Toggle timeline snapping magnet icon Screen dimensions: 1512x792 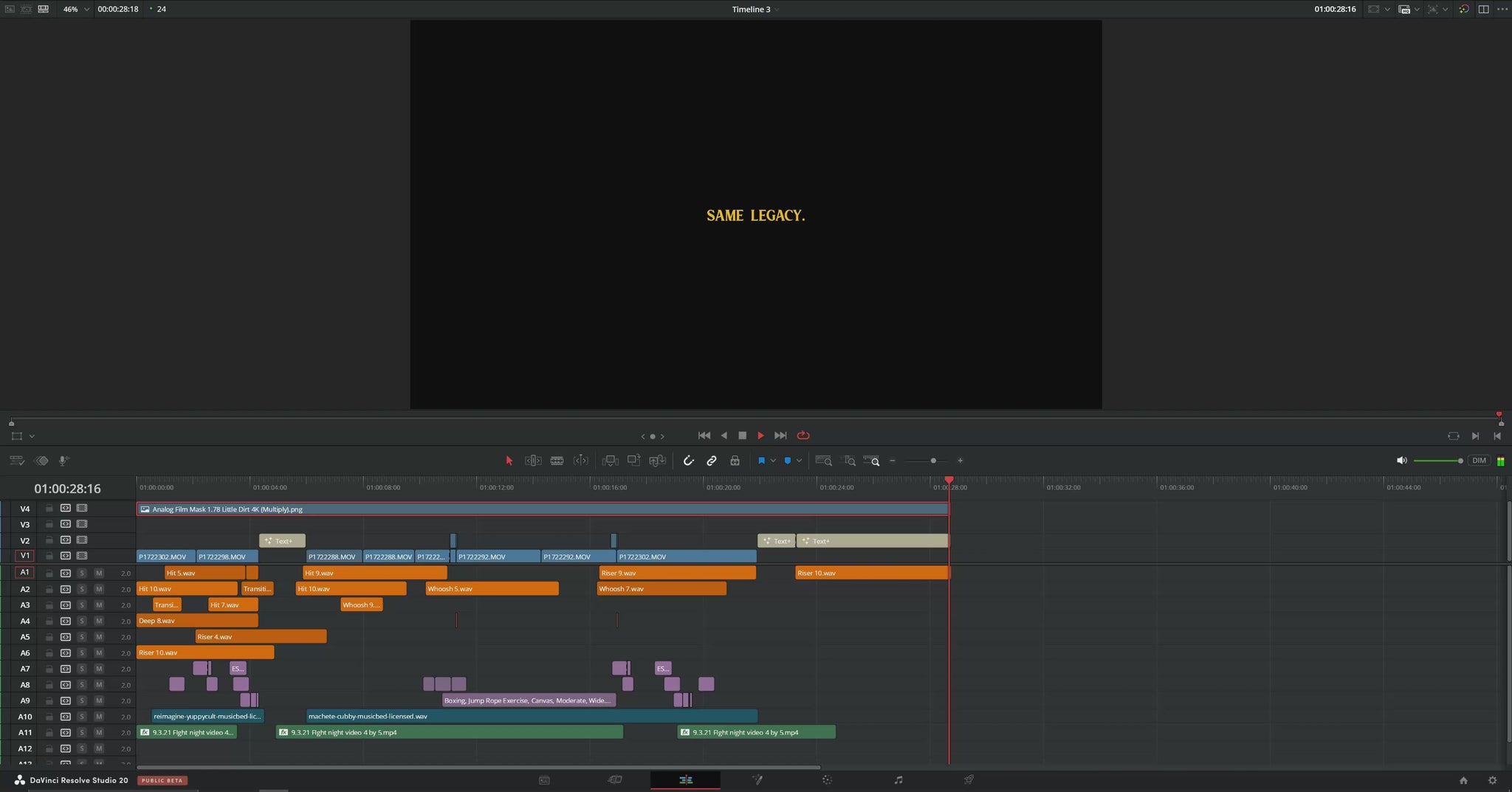tap(688, 461)
